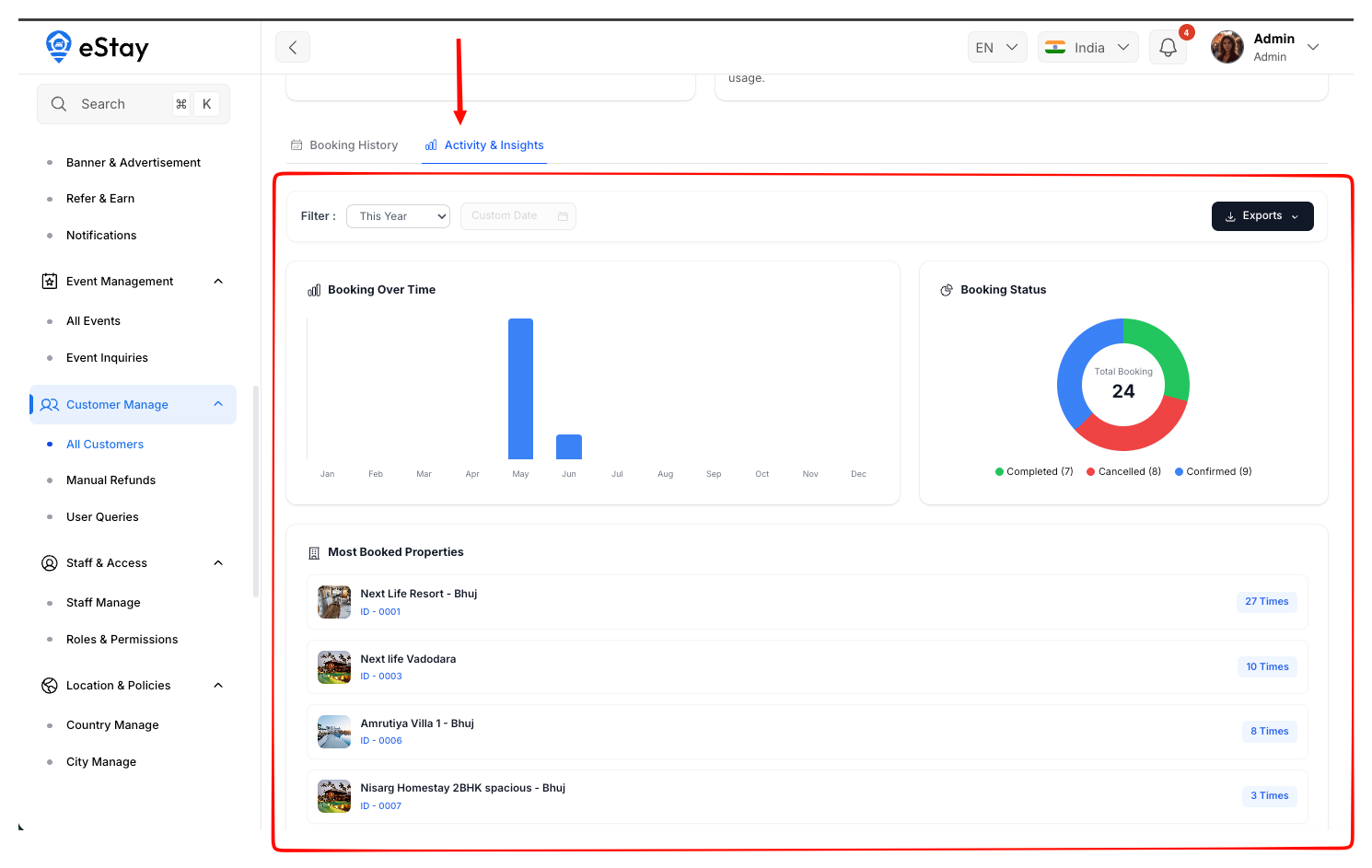Click the back arrow button in header
This screenshot has height=868, width=1372.
(293, 47)
